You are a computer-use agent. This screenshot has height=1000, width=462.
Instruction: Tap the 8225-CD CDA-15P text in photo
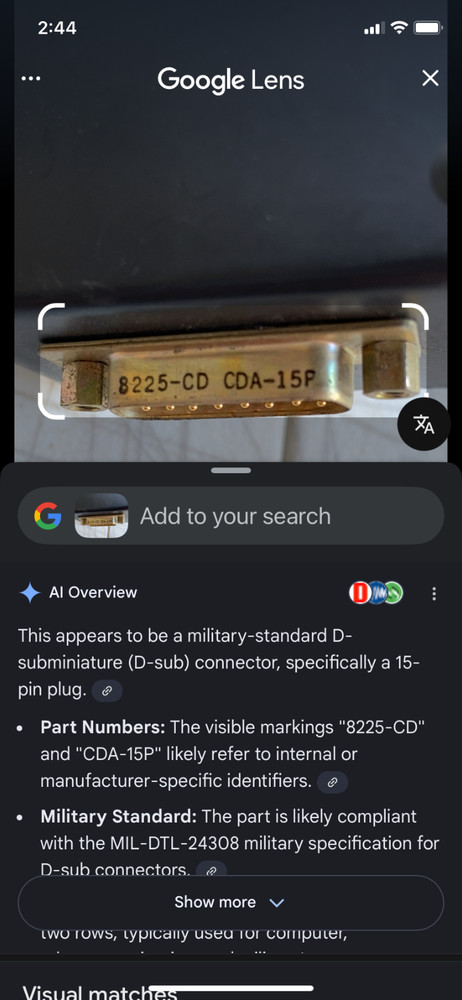point(217,382)
